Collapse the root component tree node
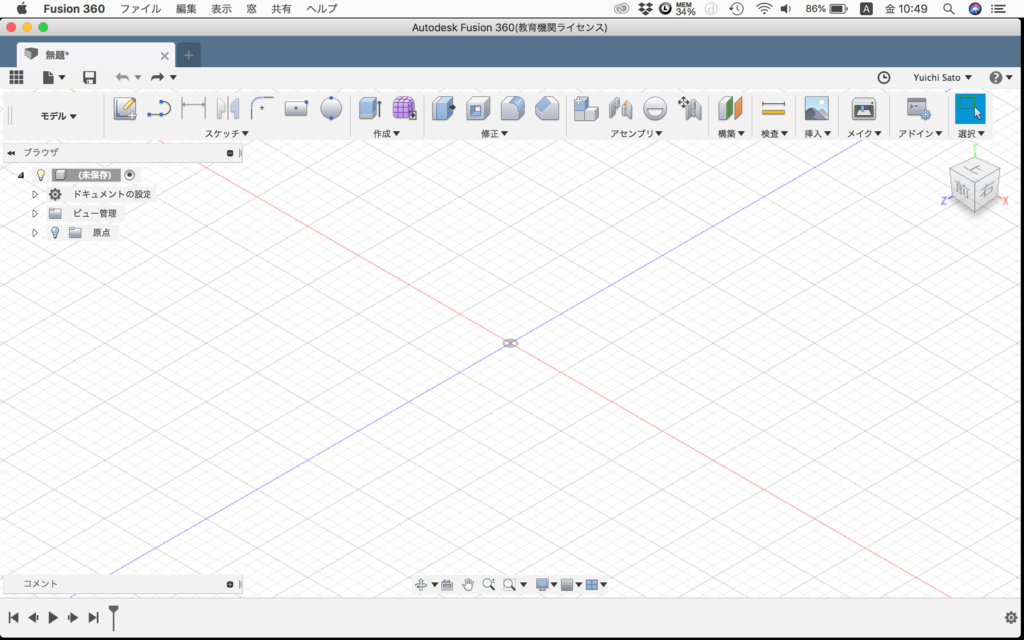Viewport: 1024px width, 640px height. coord(21,175)
